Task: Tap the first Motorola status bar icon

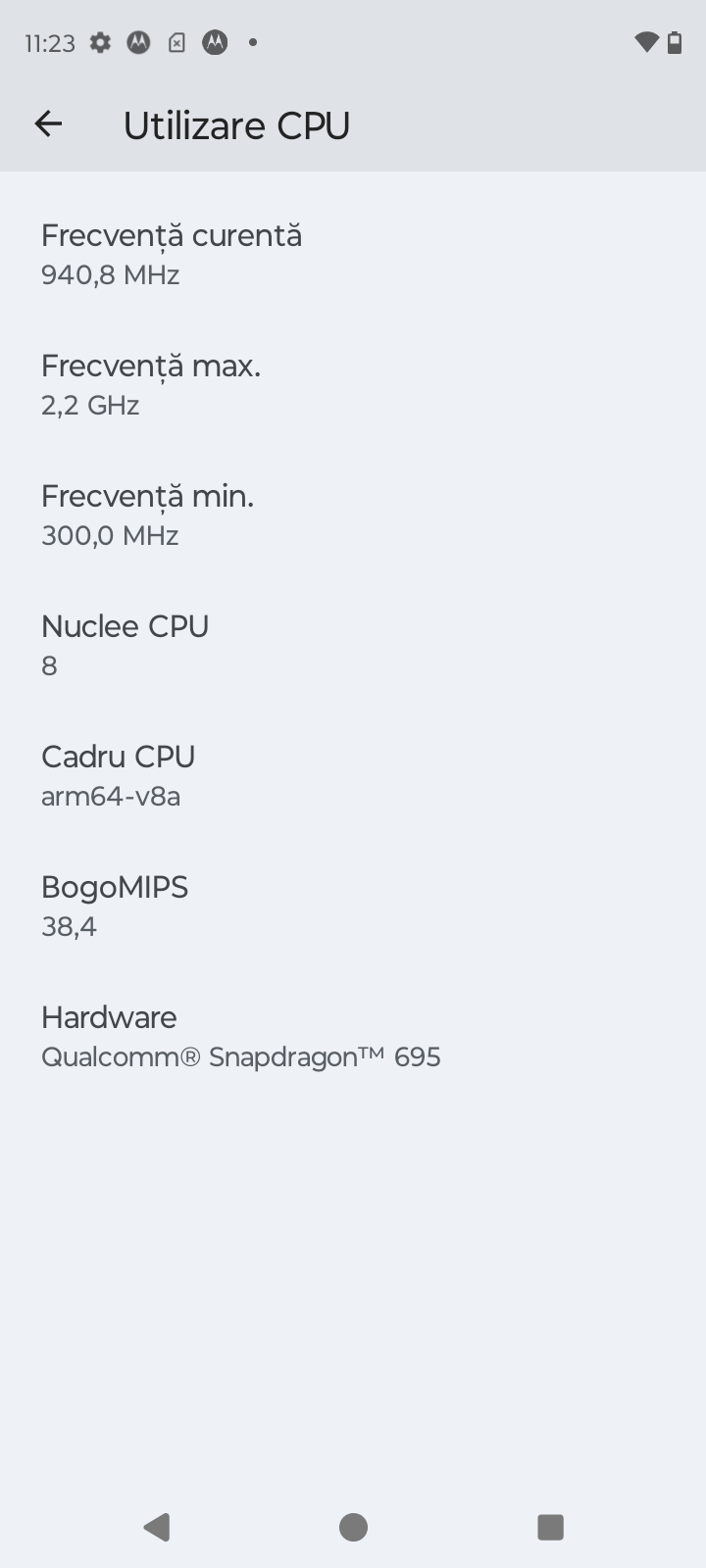Action: [x=138, y=42]
